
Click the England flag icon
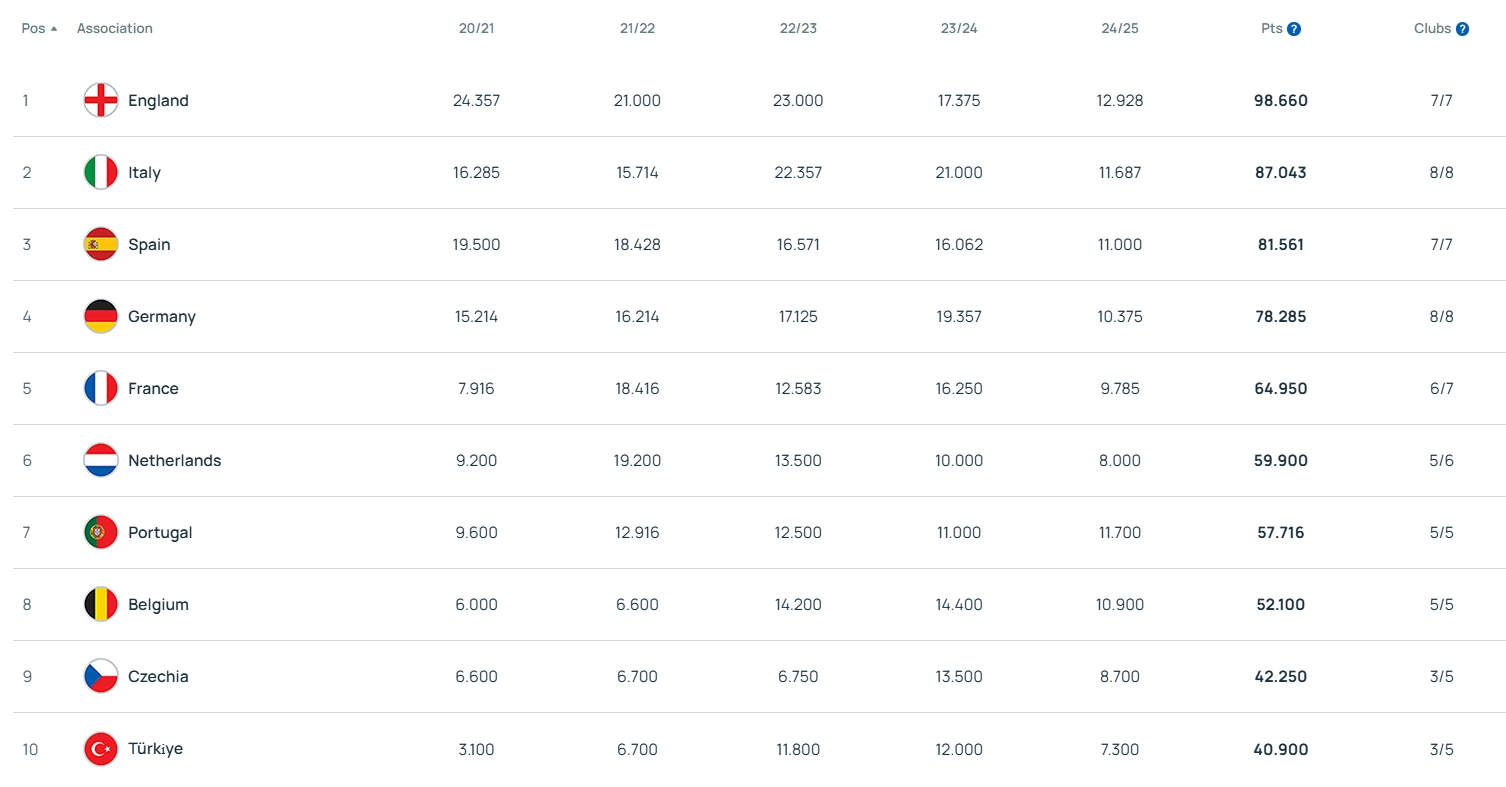pyautogui.click(x=101, y=101)
